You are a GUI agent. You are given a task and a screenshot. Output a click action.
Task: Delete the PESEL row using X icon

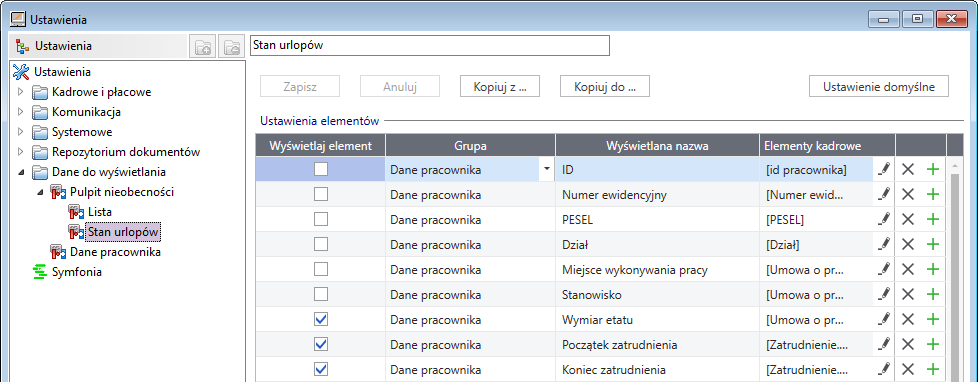pyautogui.click(x=908, y=219)
